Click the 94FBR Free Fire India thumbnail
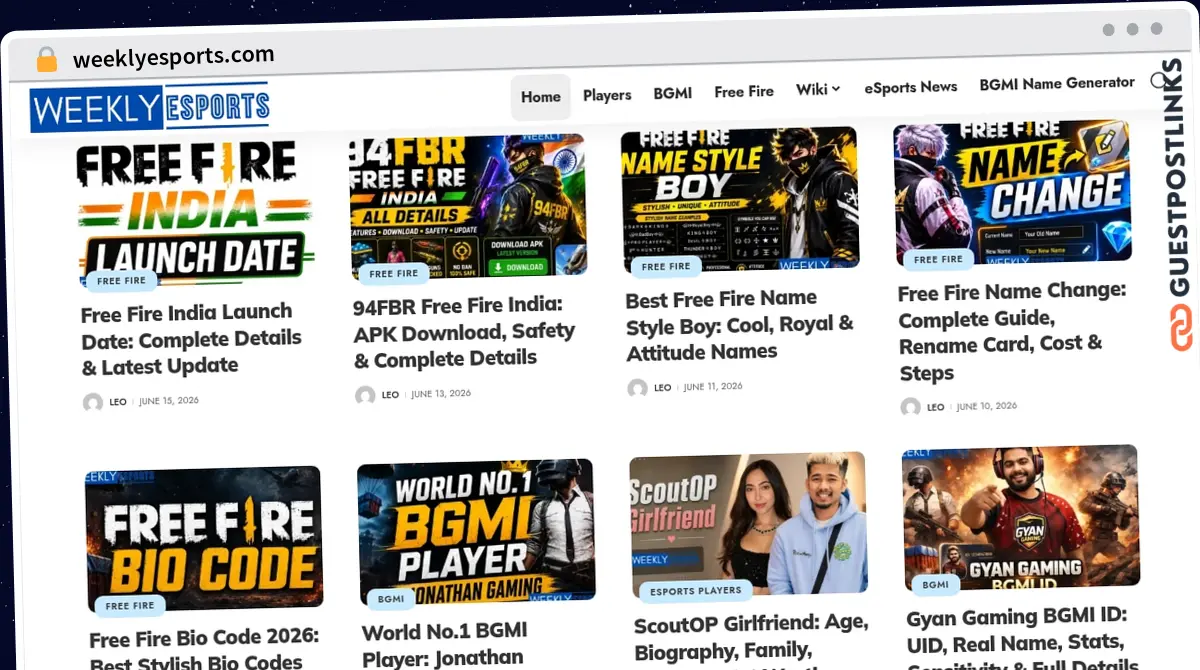This screenshot has width=1200, height=670. pos(467,205)
